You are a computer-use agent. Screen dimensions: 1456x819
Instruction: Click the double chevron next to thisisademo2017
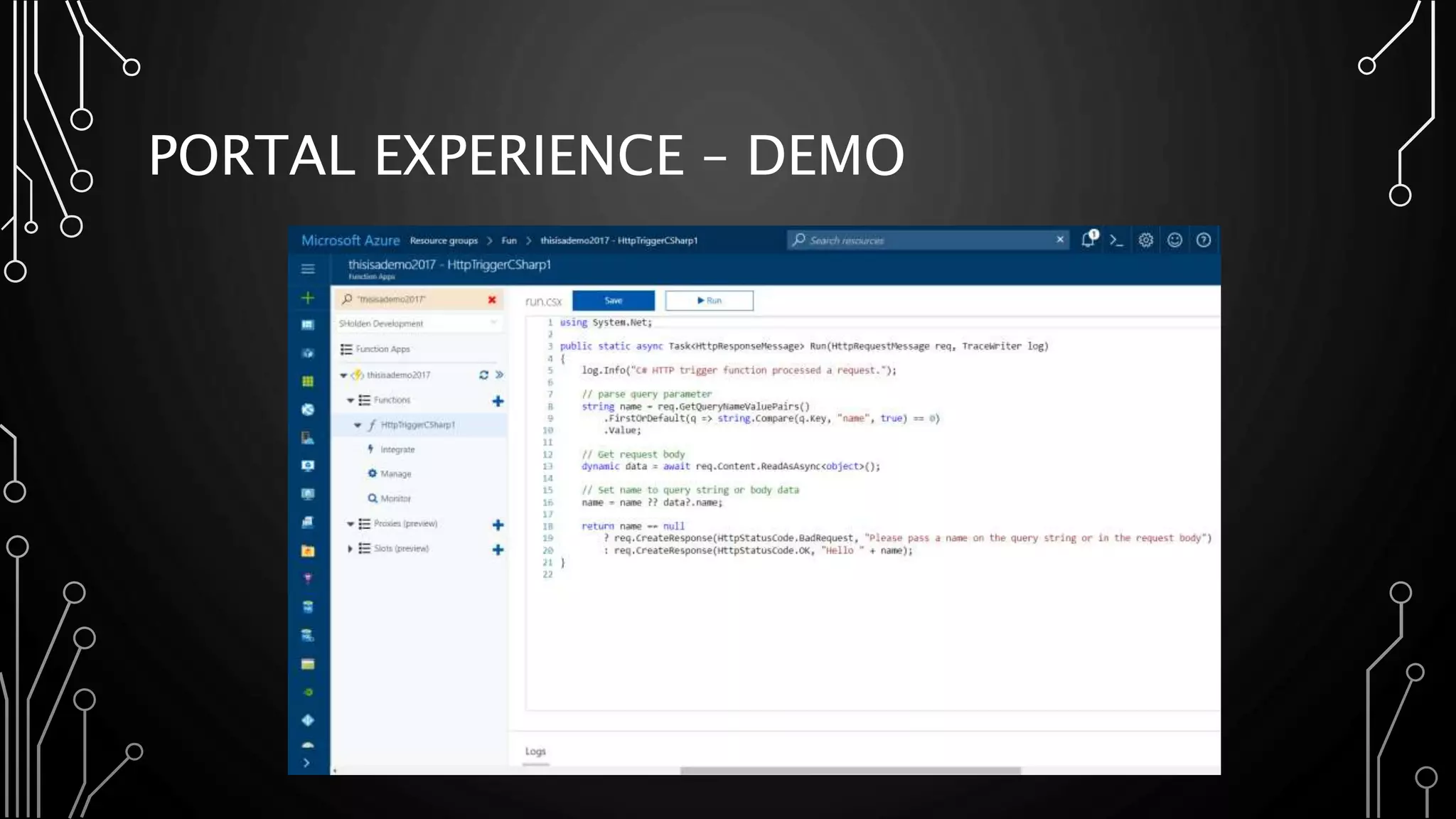(x=499, y=375)
